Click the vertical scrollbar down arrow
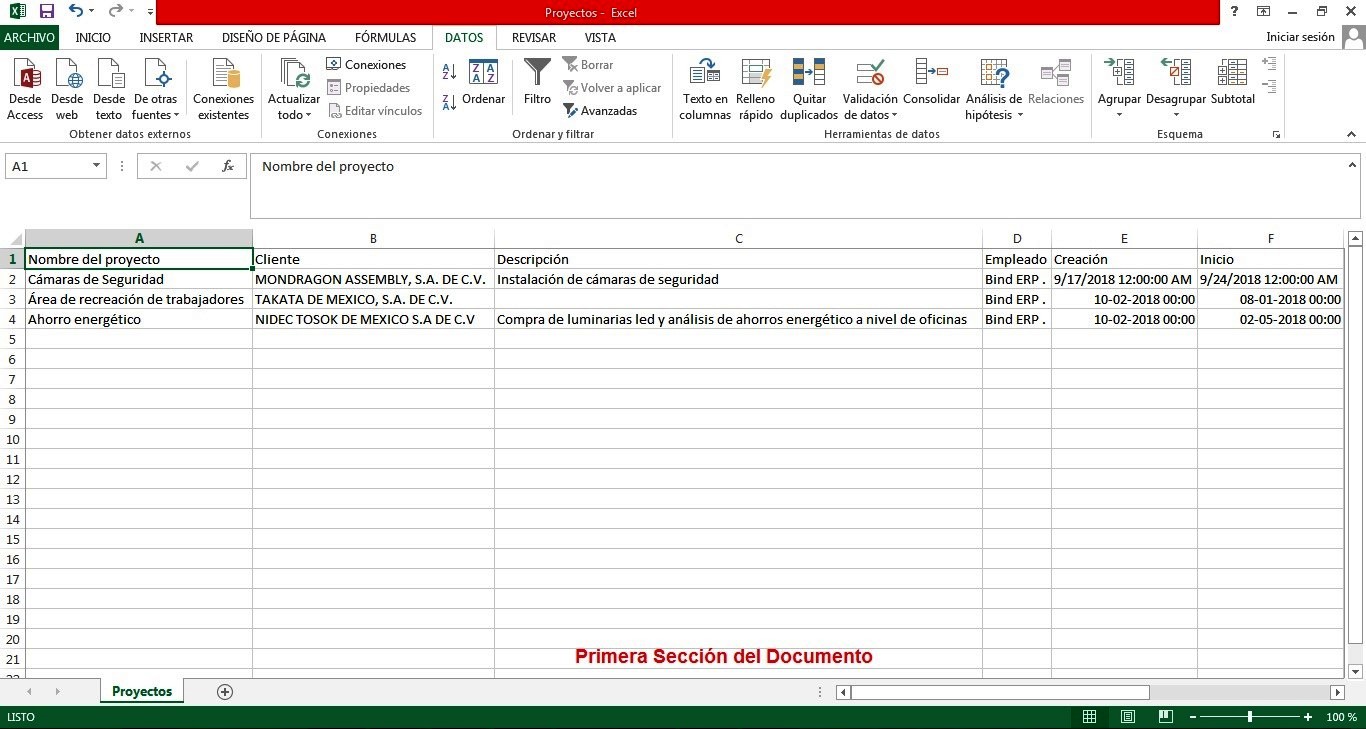 click(x=1355, y=671)
